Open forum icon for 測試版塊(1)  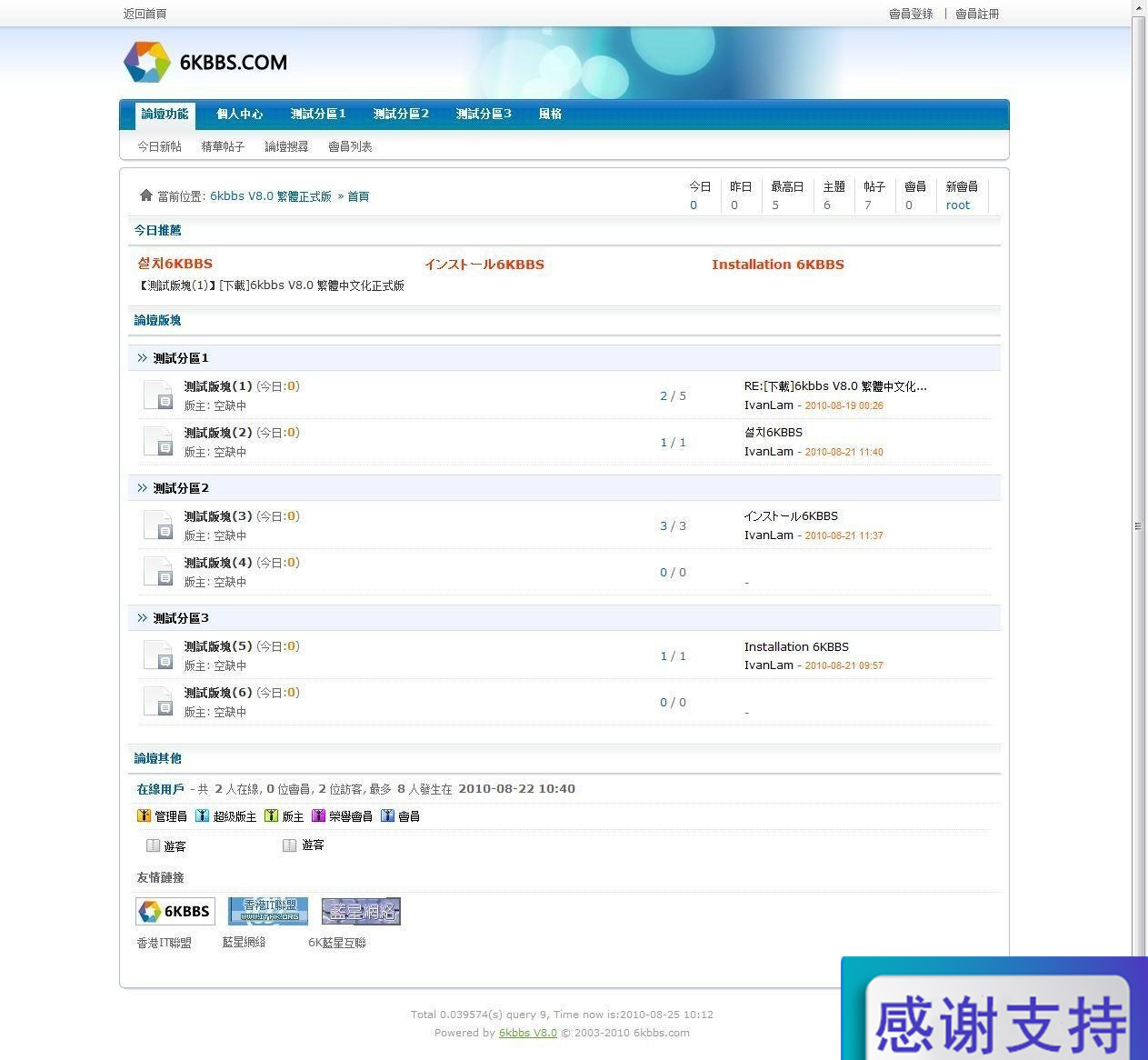(x=158, y=395)
